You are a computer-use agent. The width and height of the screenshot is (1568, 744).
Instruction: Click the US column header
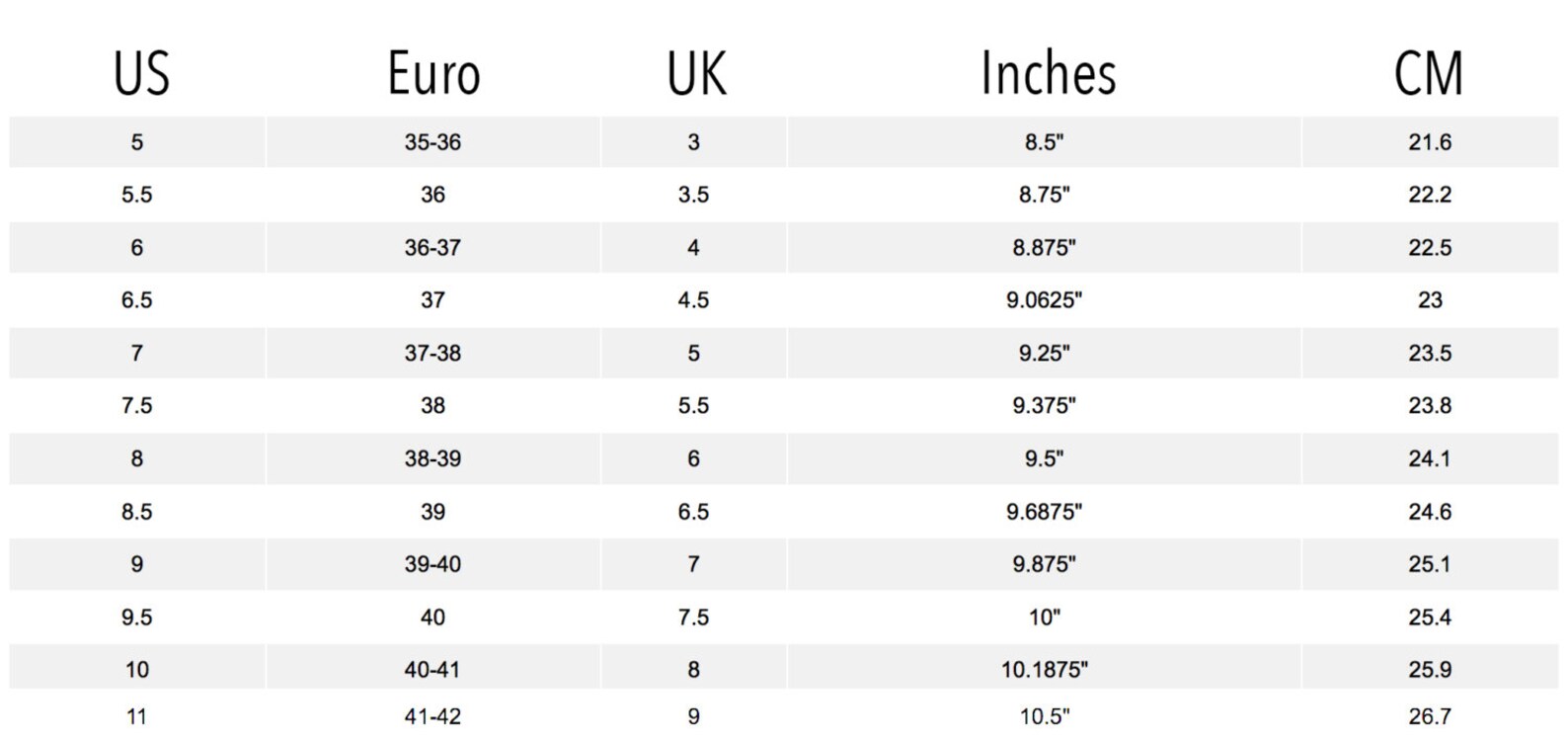141,73
